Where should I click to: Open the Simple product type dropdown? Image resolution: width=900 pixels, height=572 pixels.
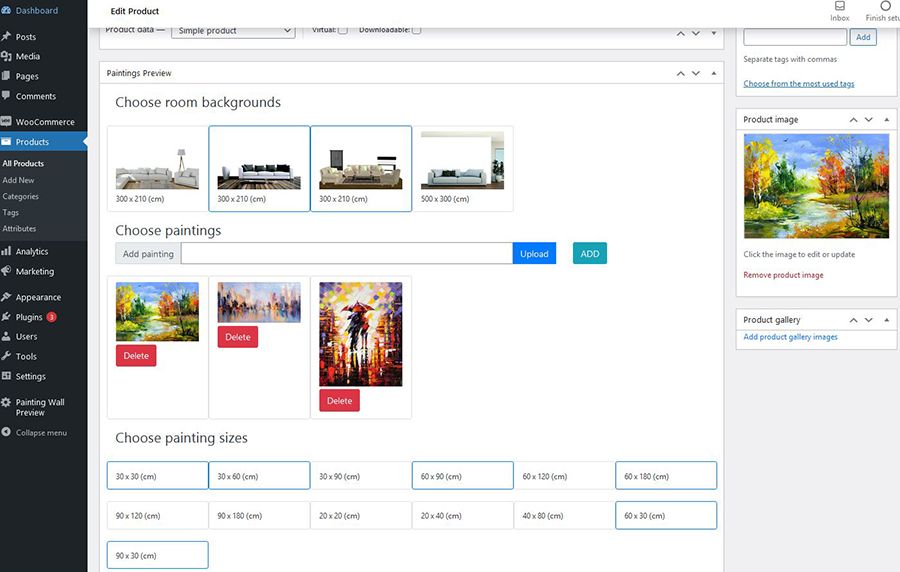coord(233,31)
